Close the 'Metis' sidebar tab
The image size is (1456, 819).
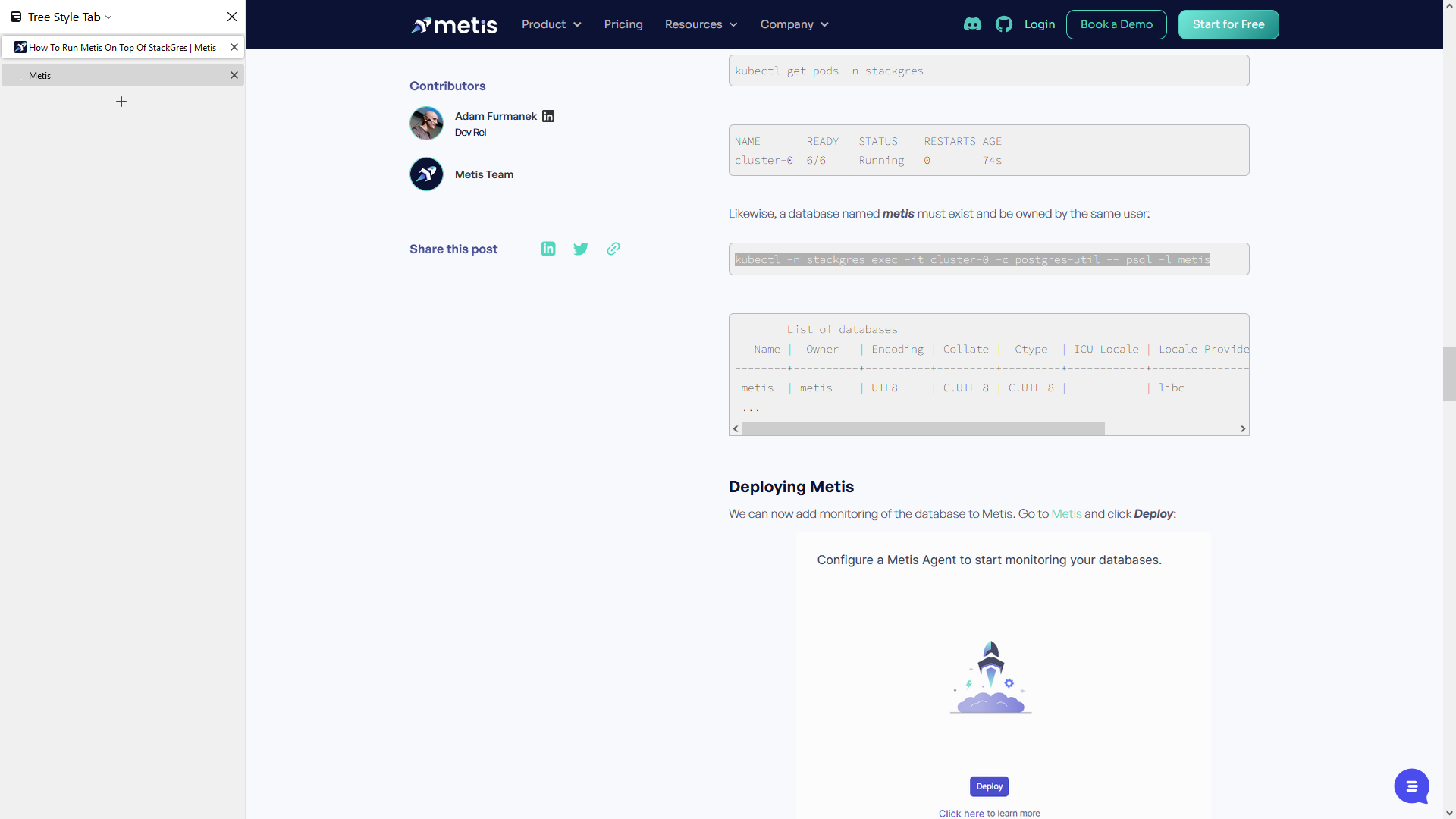click(234, 75)
